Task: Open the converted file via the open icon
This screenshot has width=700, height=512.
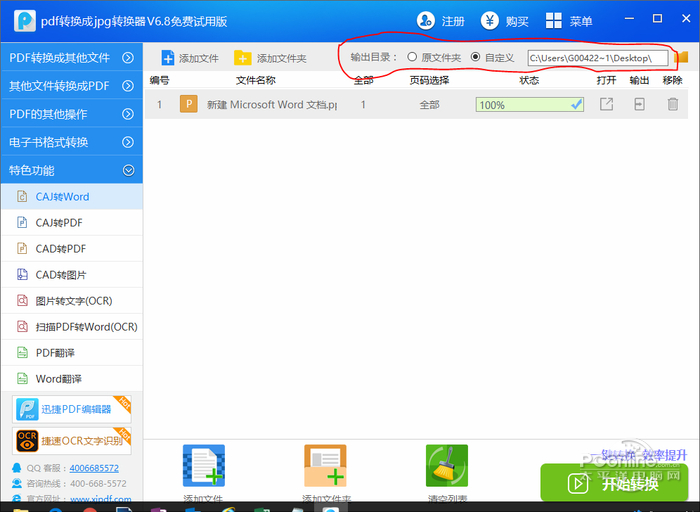Action: [606, 104]
